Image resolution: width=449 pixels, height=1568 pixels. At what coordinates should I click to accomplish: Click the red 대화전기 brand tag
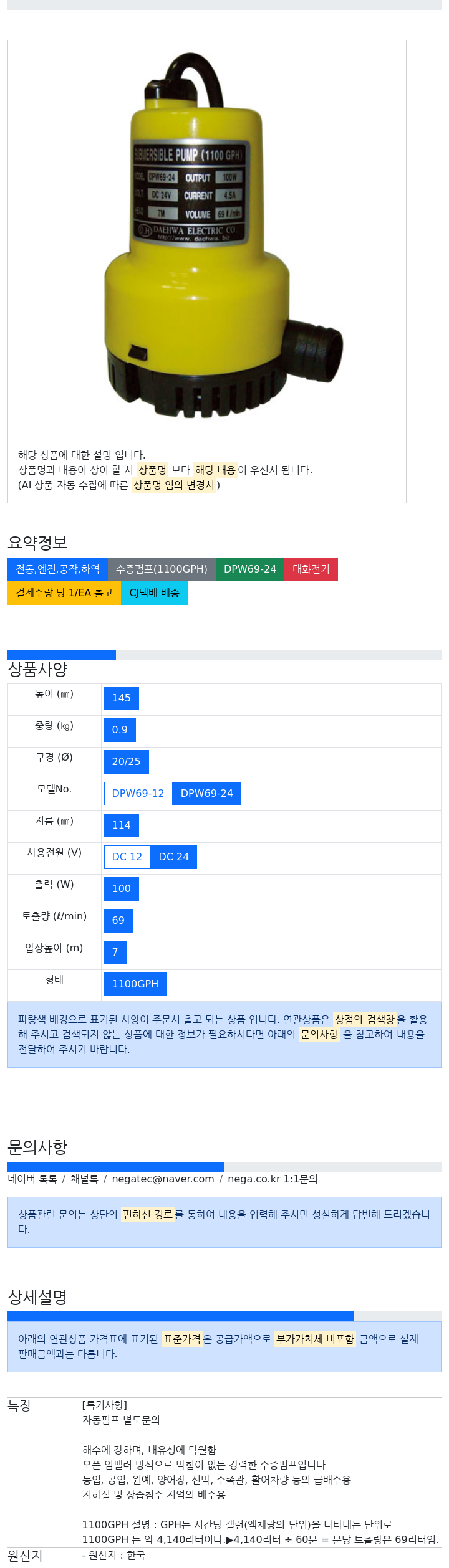tap(311, 569)
